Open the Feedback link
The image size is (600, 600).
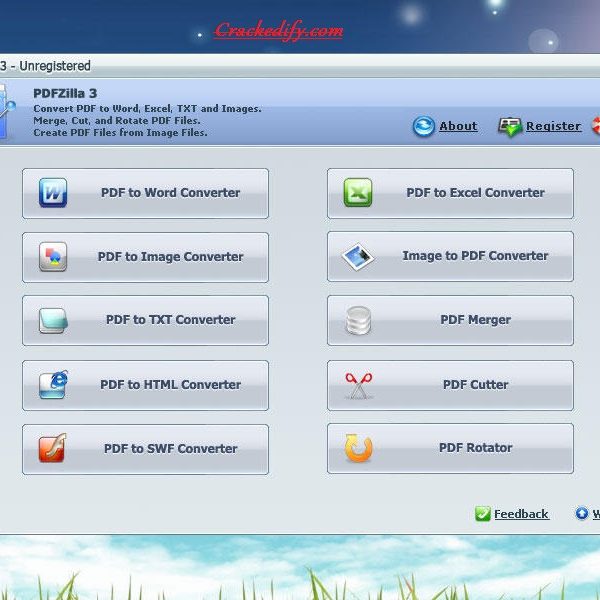521,514
